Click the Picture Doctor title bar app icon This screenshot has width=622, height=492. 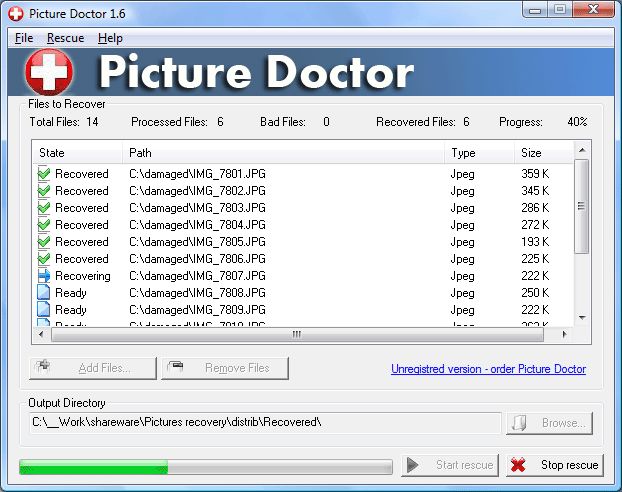pyautogui.click(x=16, y=14)
